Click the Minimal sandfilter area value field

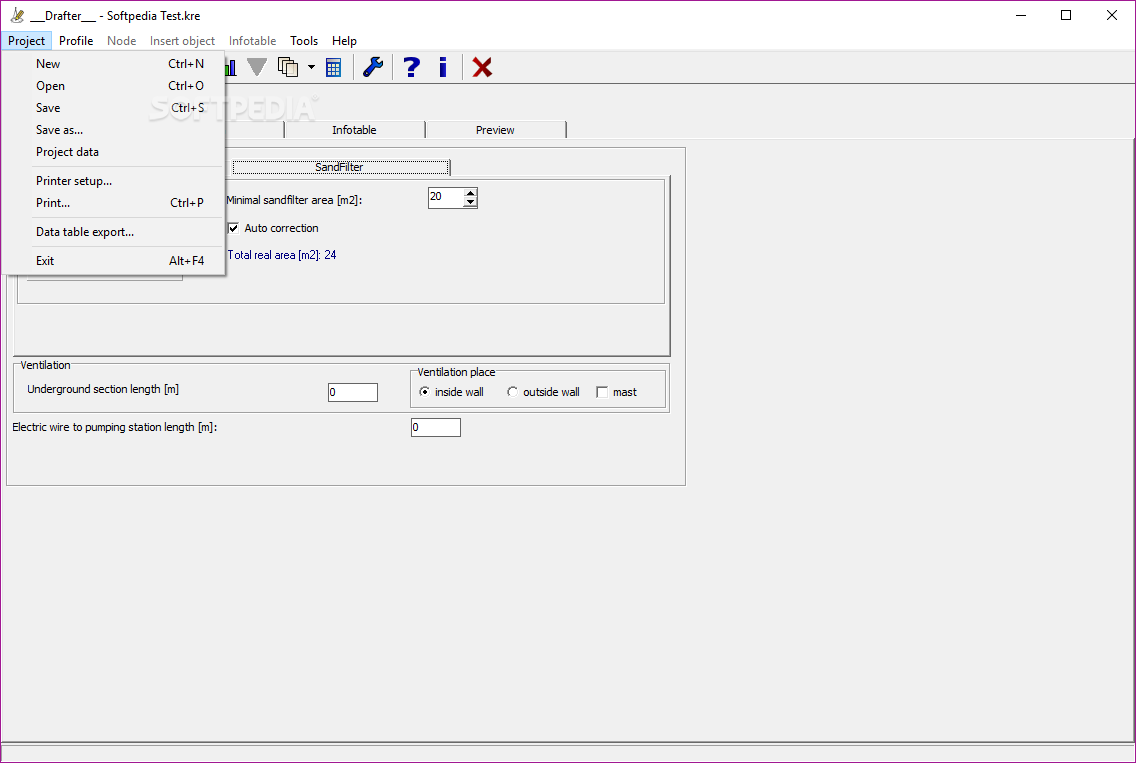446,197
